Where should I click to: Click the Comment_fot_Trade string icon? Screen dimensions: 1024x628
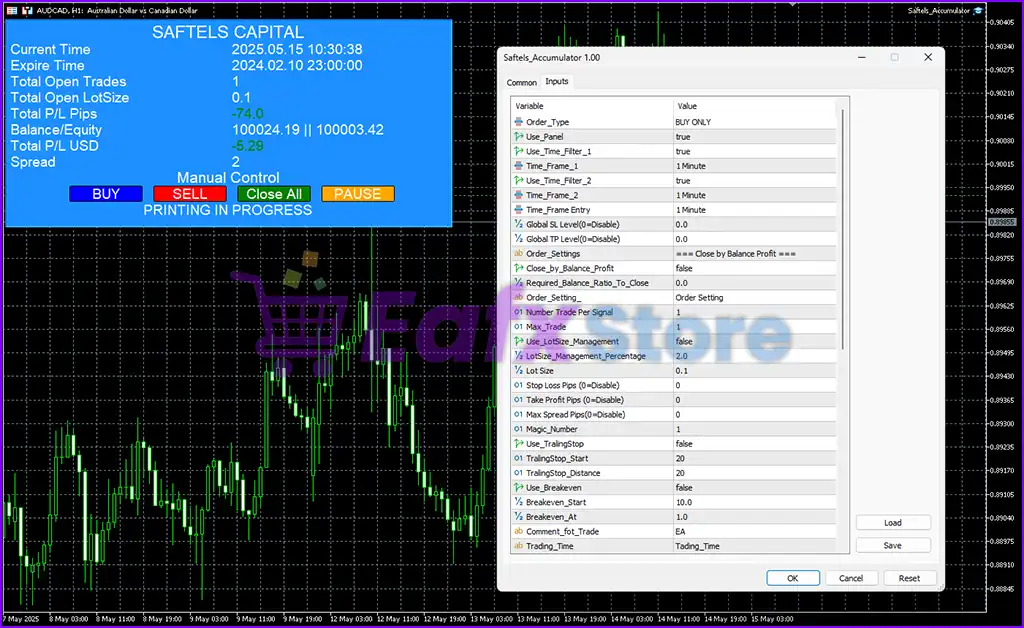tap(519, 531)
